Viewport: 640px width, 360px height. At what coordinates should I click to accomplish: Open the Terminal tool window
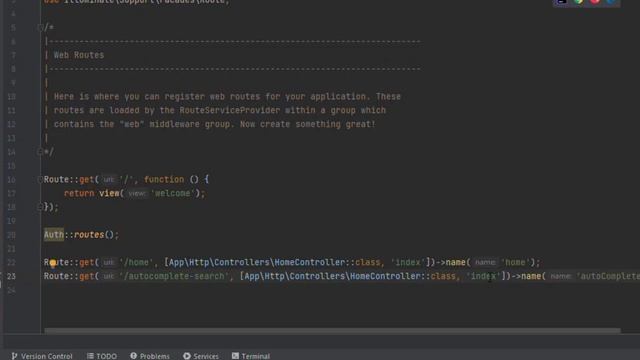251,356
